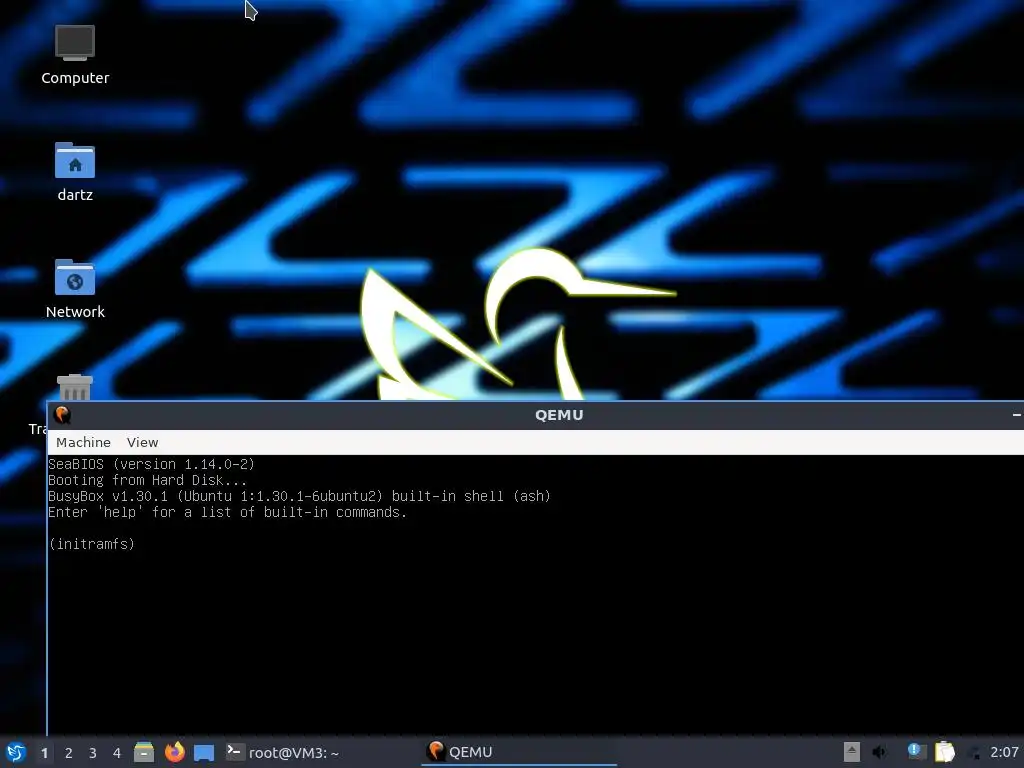
Task: Switch to the QEMU taskbar entry
Action: point(519,752)
